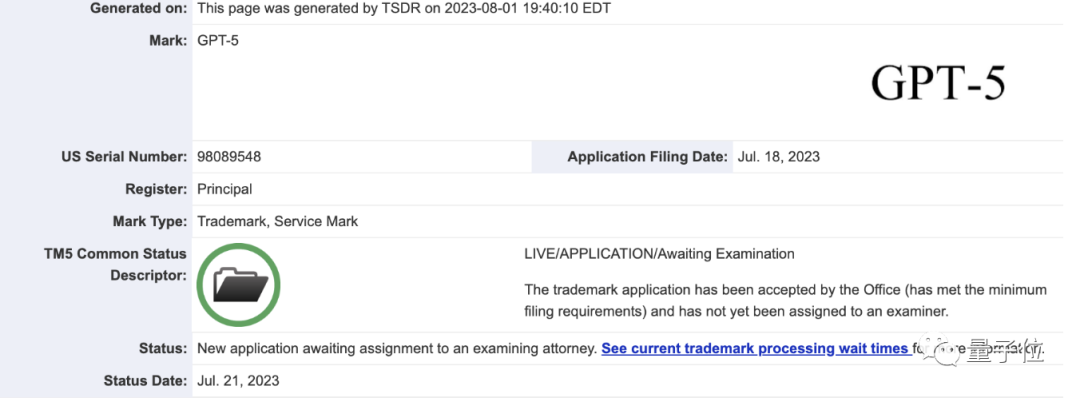Screen dimensions: 1080x398
Task: Click the Register value Principal
Action: point(225,189)
